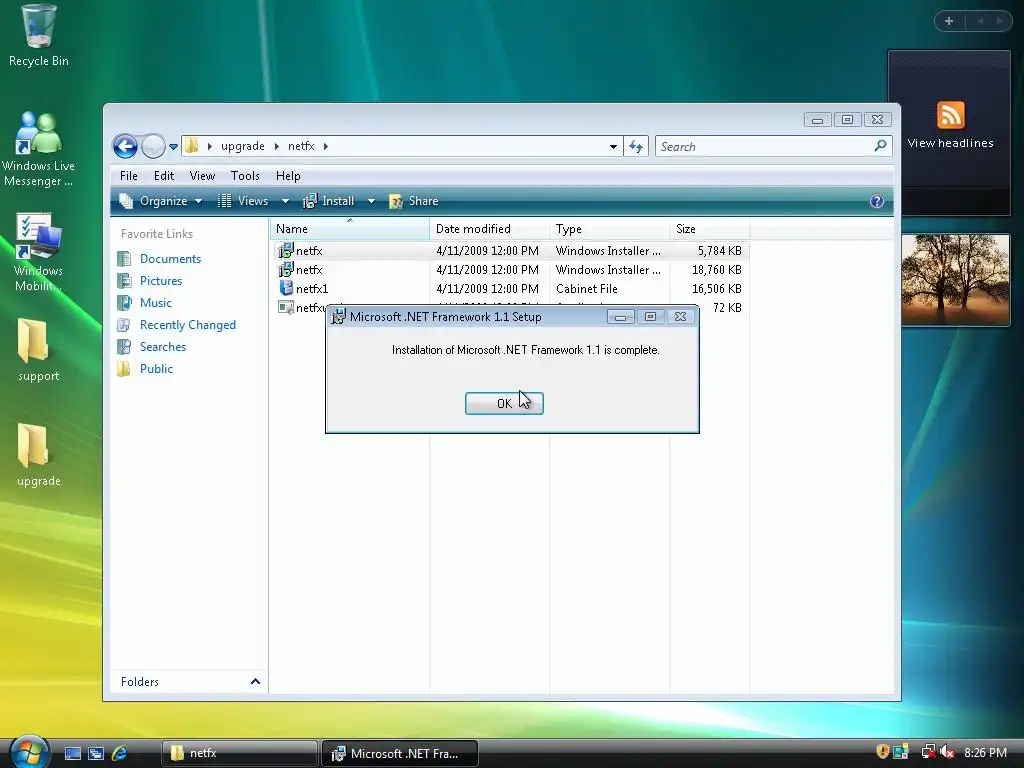Click the muted volume tray icon
The height and width of the screenshot is (768, 1024).
[x=947, y=752]
